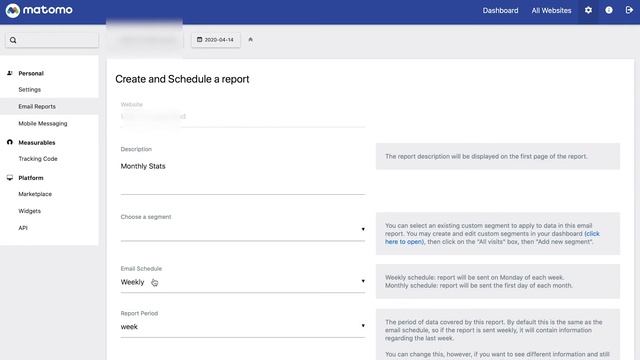The width and height of the screenshot is (640, 360).
Task: Click the Email Schedule dropdown arrow
Action: point(363,281)
